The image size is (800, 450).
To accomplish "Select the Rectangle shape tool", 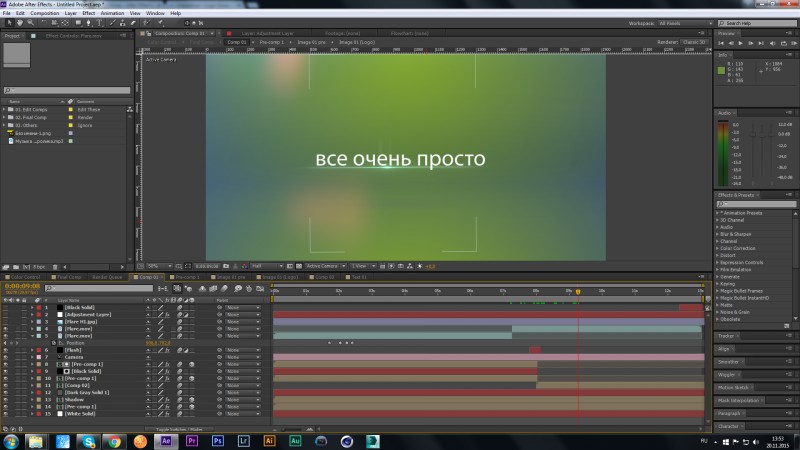I will (78, 23).
